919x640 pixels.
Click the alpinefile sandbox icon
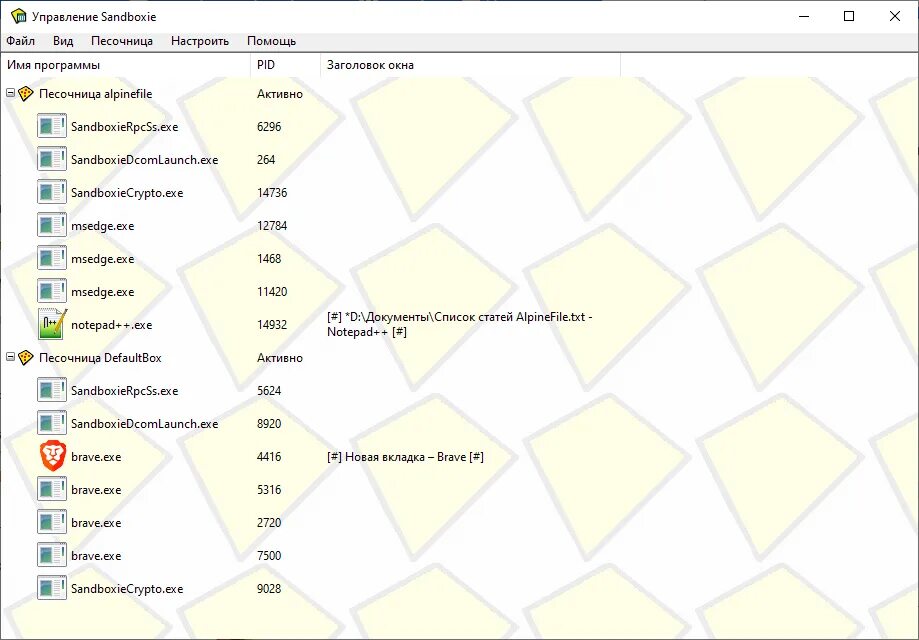pyautogui.click(x=25, y=94)
